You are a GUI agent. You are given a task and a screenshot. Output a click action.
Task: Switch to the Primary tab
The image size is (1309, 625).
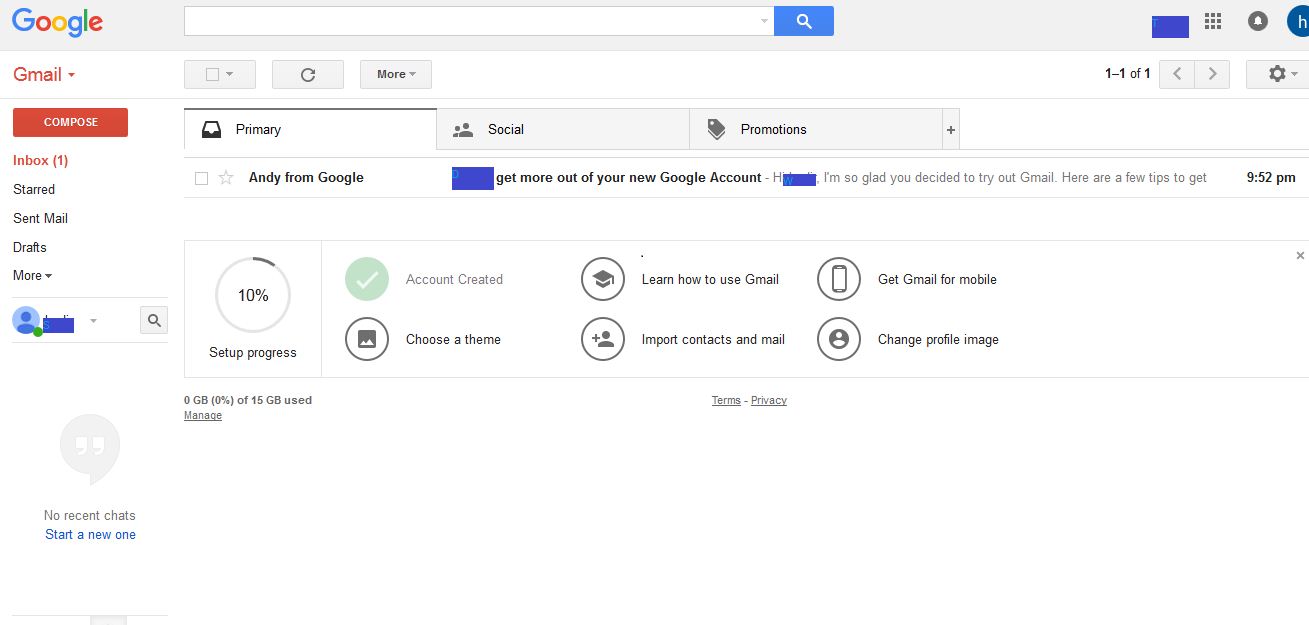coord(311,129)
